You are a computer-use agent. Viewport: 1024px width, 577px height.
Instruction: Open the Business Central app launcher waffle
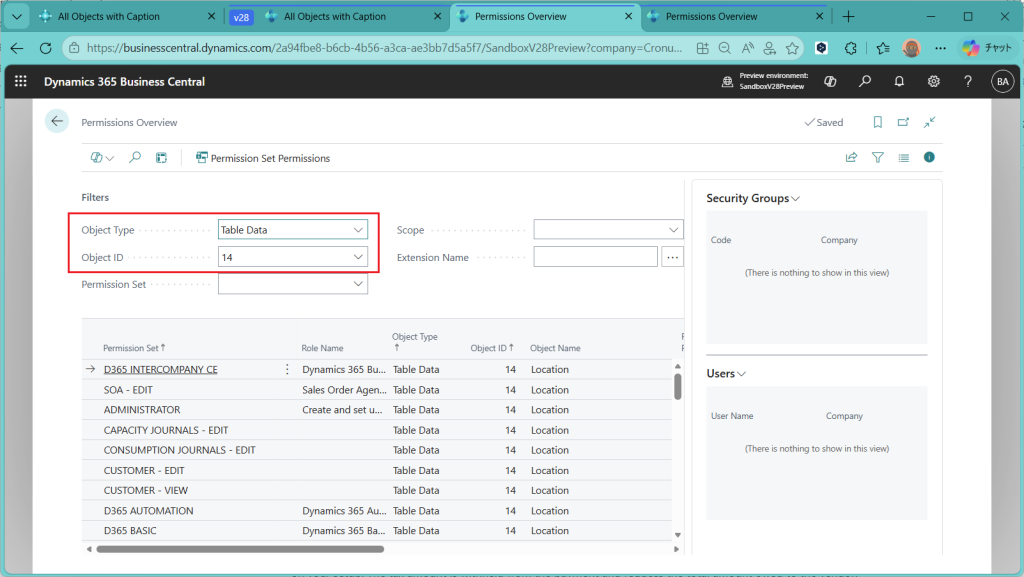20,82
